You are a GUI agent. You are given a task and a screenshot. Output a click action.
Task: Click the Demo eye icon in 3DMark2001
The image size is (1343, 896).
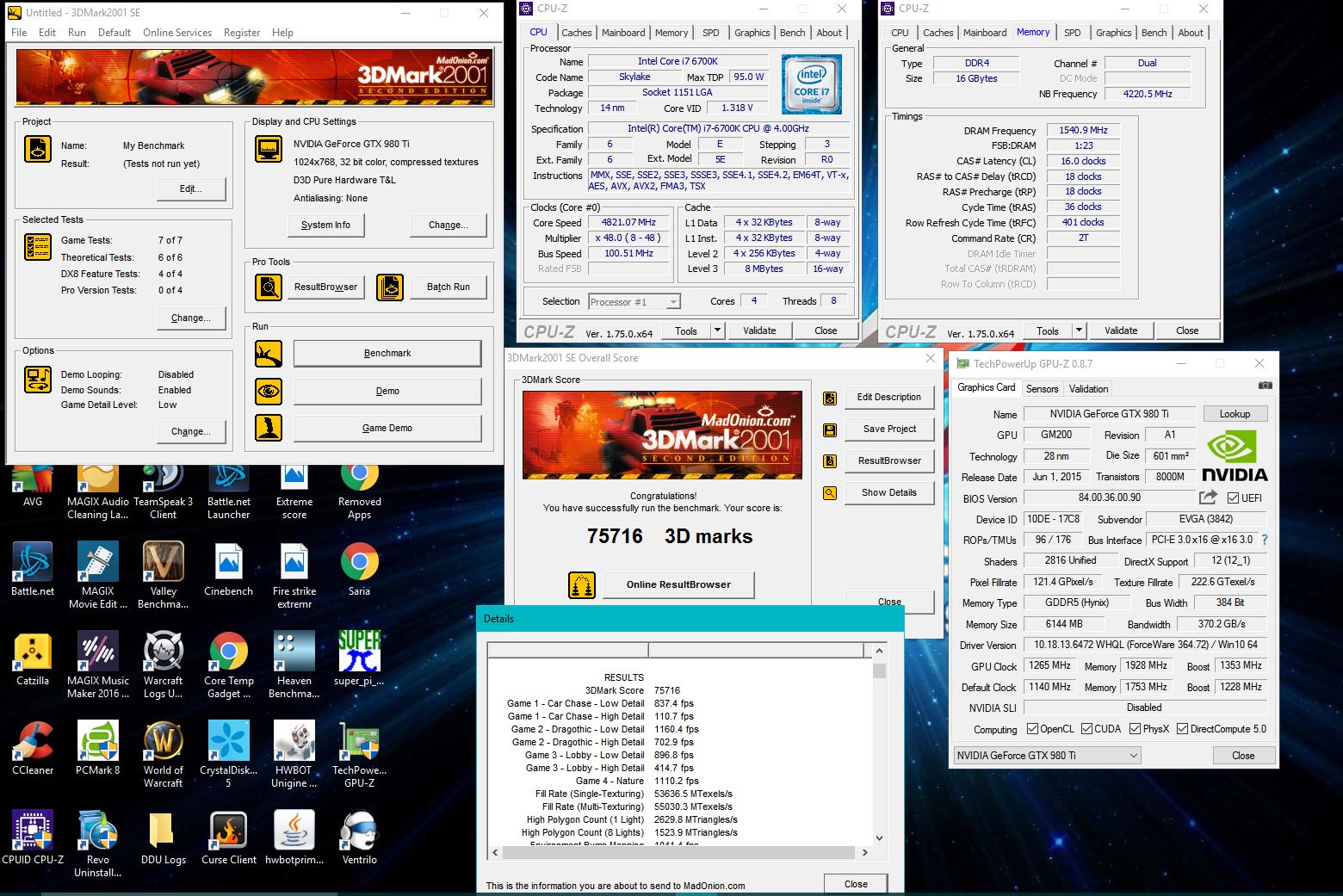coord(269,391)
